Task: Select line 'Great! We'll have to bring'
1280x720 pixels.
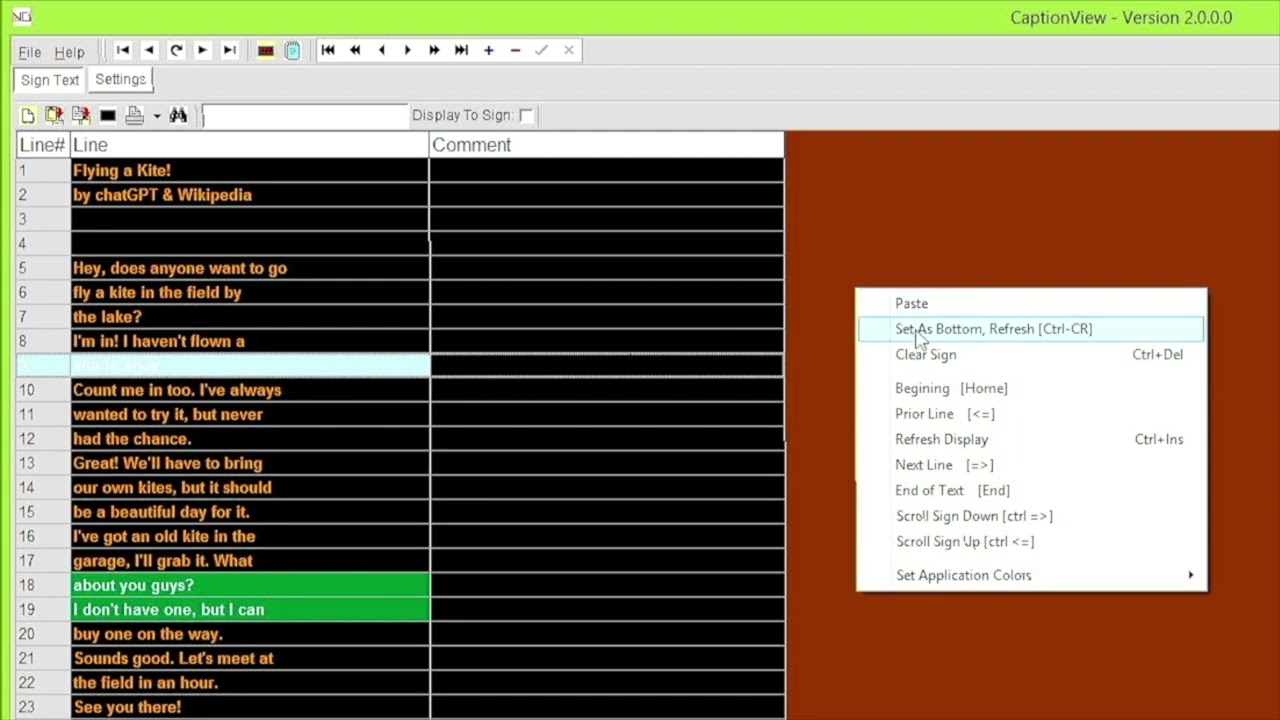Action: point(249,463)
